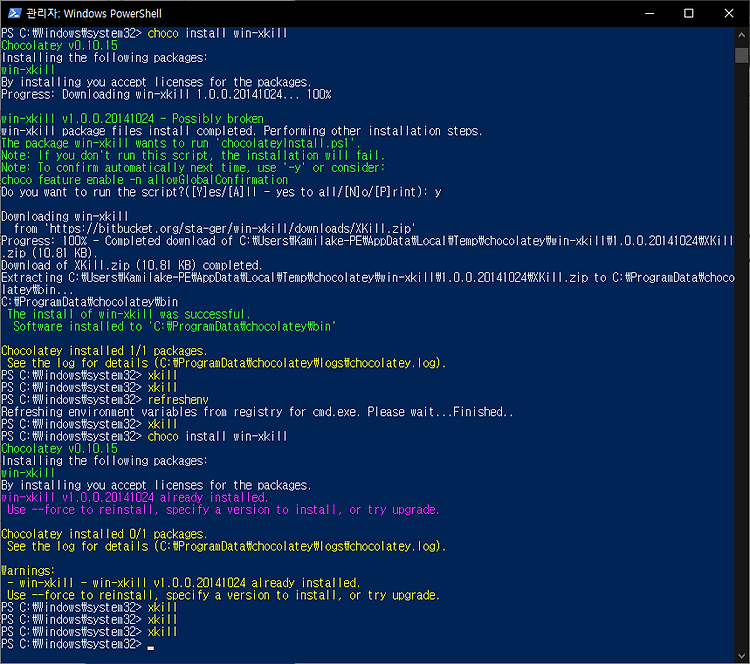The height and width of the screenshot is (664, 750).
Task: Click magenta 'Use --force to reinstall' line
Action: [223, 510]
